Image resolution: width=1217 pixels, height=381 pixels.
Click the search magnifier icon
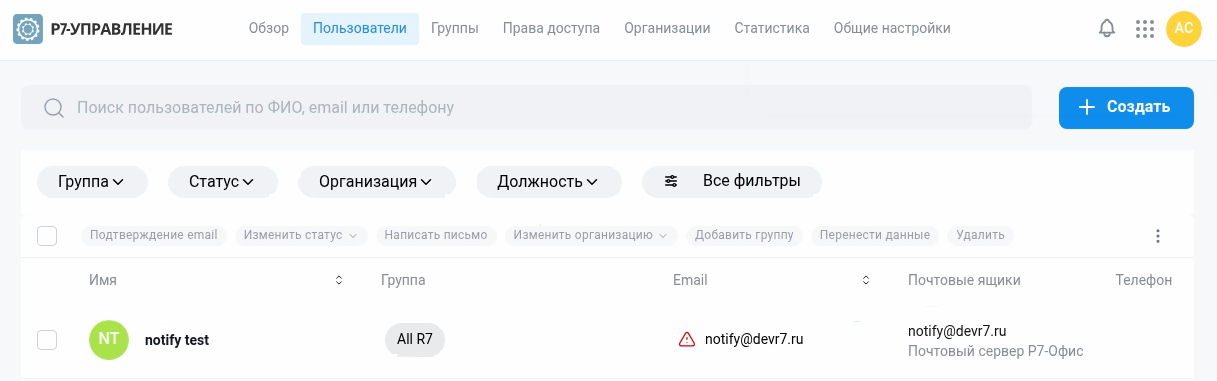pos(54,107)
